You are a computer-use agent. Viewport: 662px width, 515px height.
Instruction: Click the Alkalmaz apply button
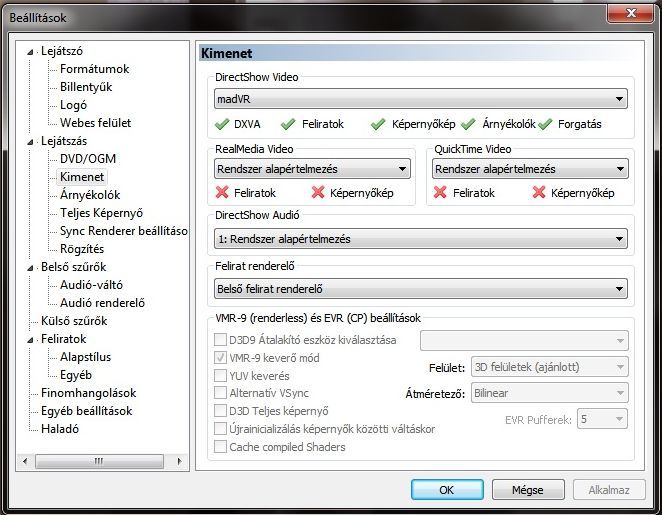[x=609, y=490]
